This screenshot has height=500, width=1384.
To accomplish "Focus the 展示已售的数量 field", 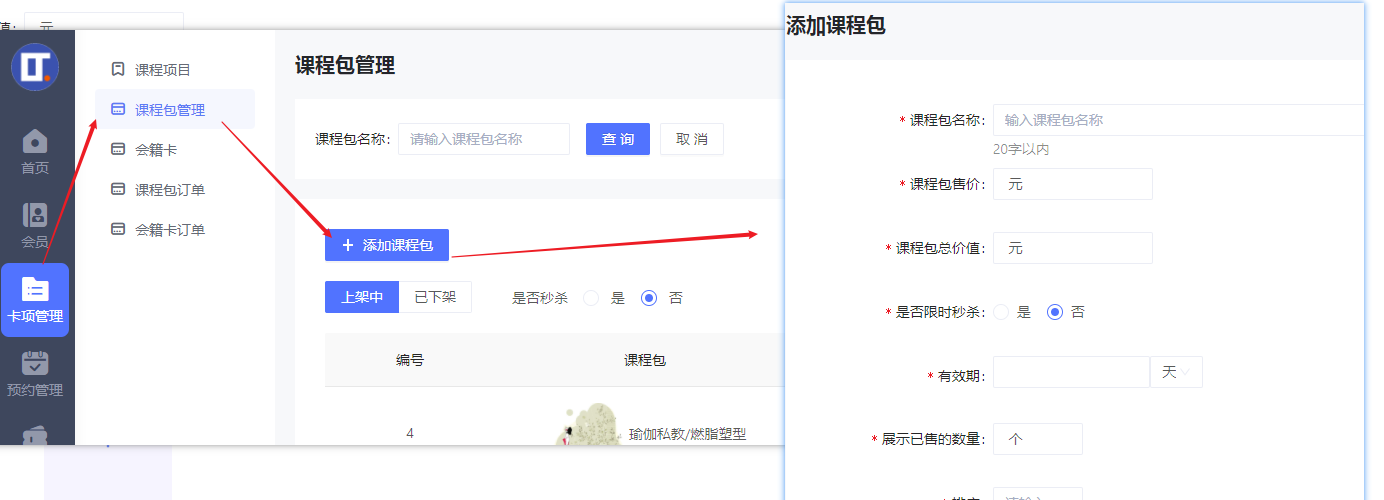I will click(x=1038, y=439).
